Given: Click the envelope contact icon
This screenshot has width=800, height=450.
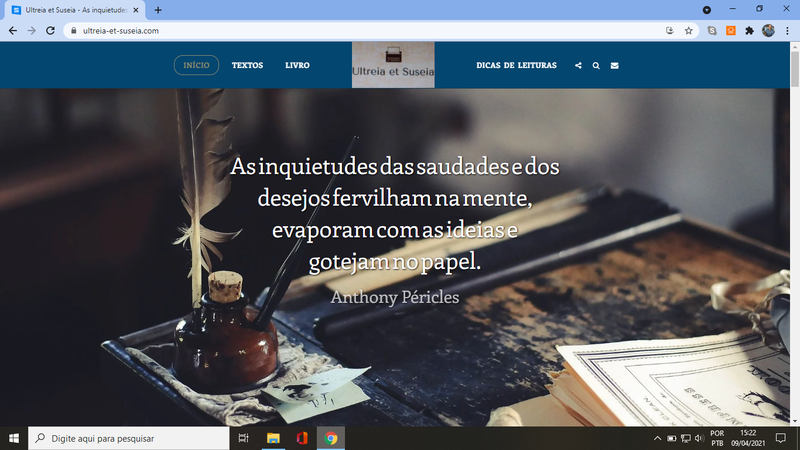Looking at the screenshot, I should click(x=614, y=66).
